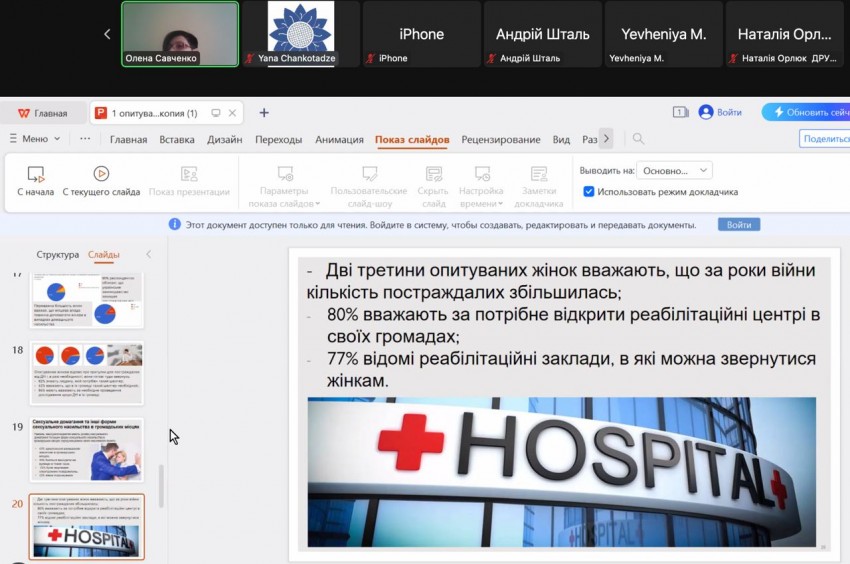Viewport: 850px width, 564px height.
Task: Click the 'Поделиться' share button
Action: [x=825, y=139]
